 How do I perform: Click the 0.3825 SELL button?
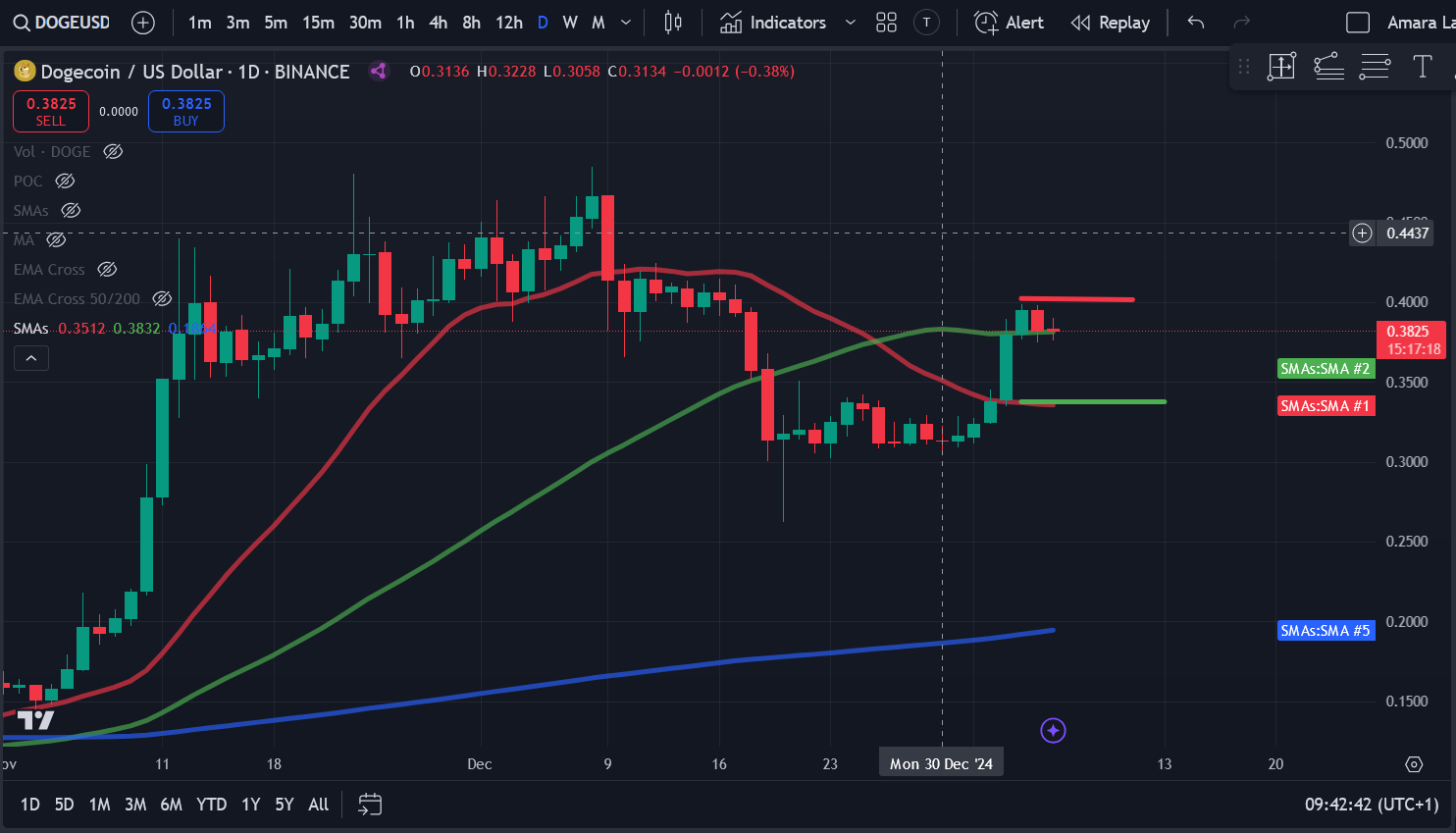[51, 111]
